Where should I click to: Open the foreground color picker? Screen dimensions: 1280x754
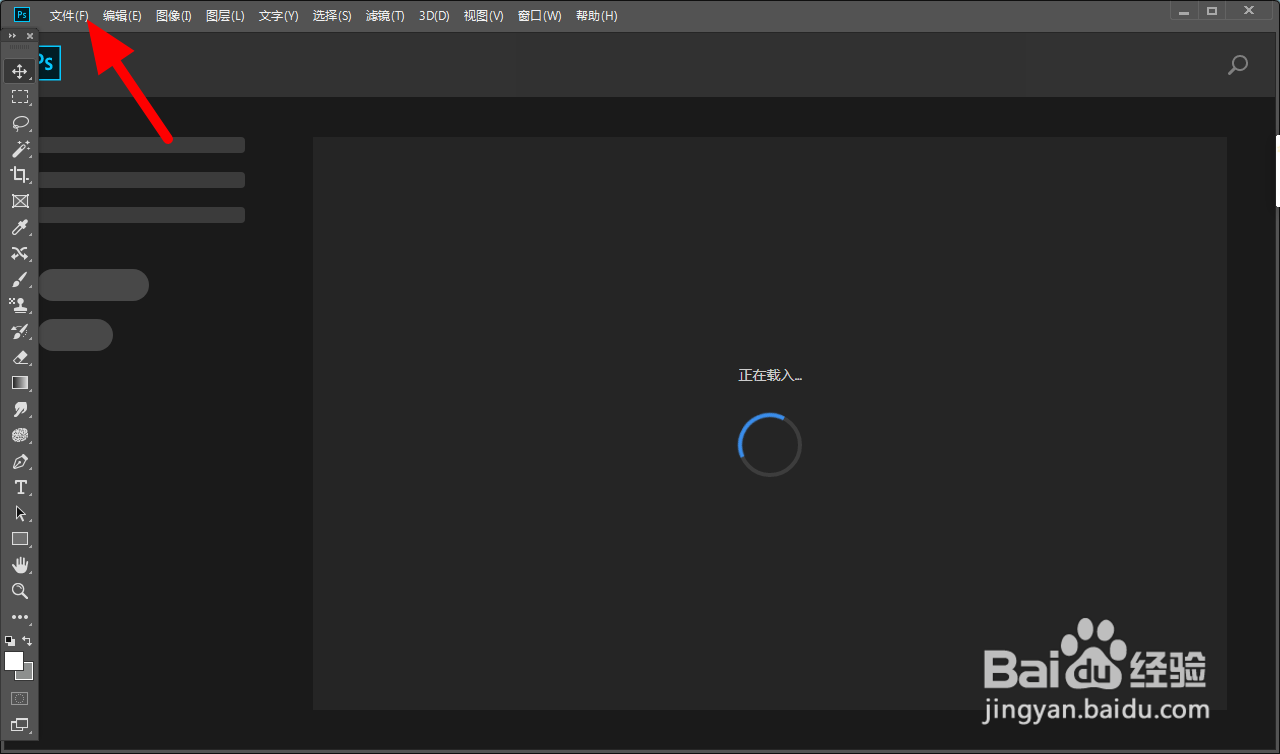click(x=14, y=661)
